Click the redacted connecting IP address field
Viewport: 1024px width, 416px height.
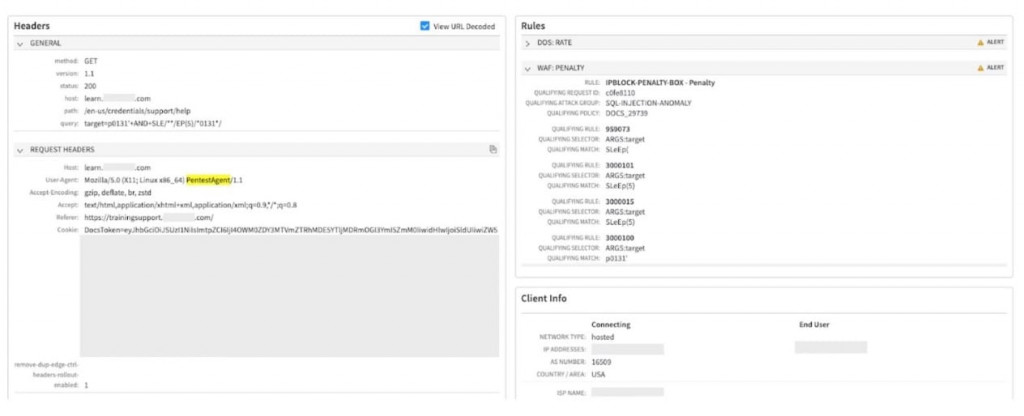click(628, 349)
